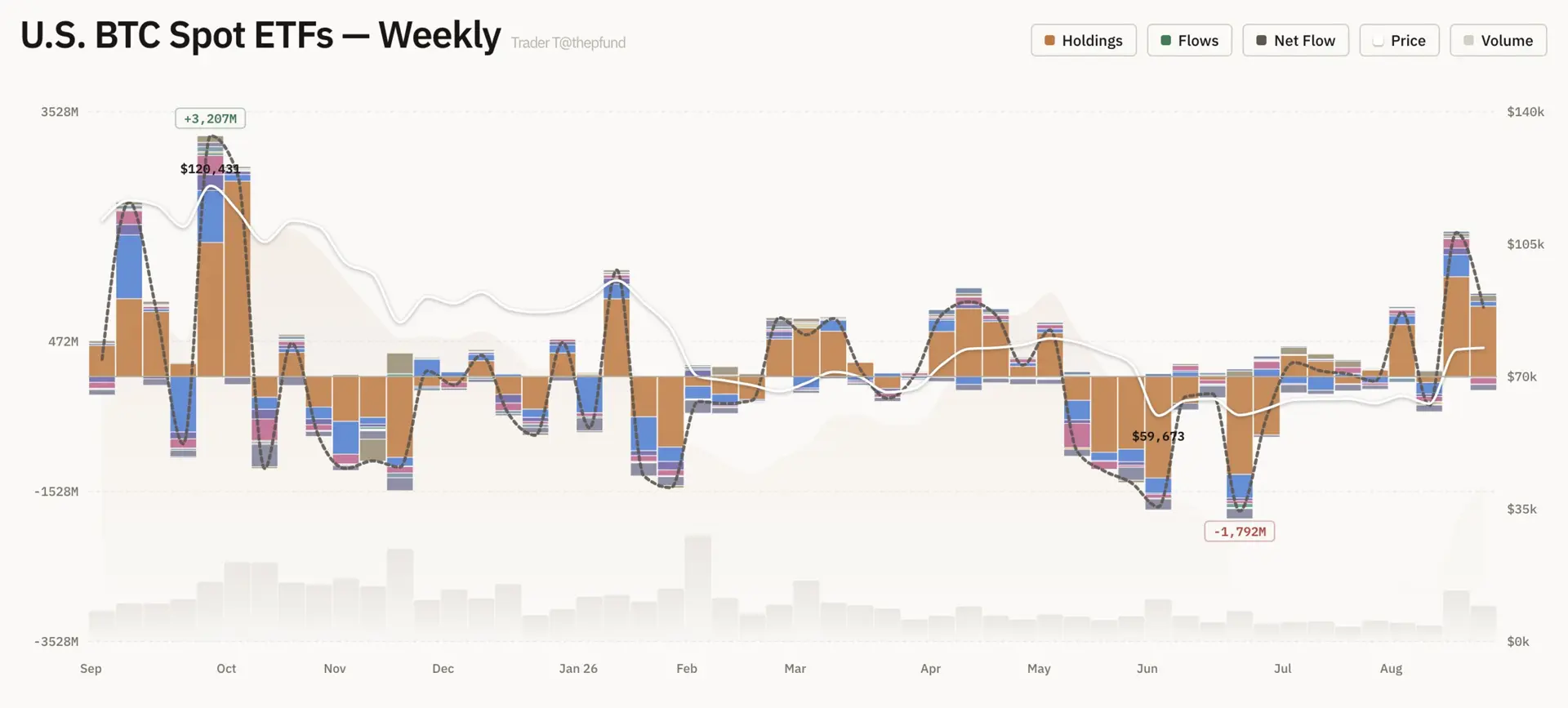
Task: Open the Trader T@thepfund credit link
Action: (568, 42)
